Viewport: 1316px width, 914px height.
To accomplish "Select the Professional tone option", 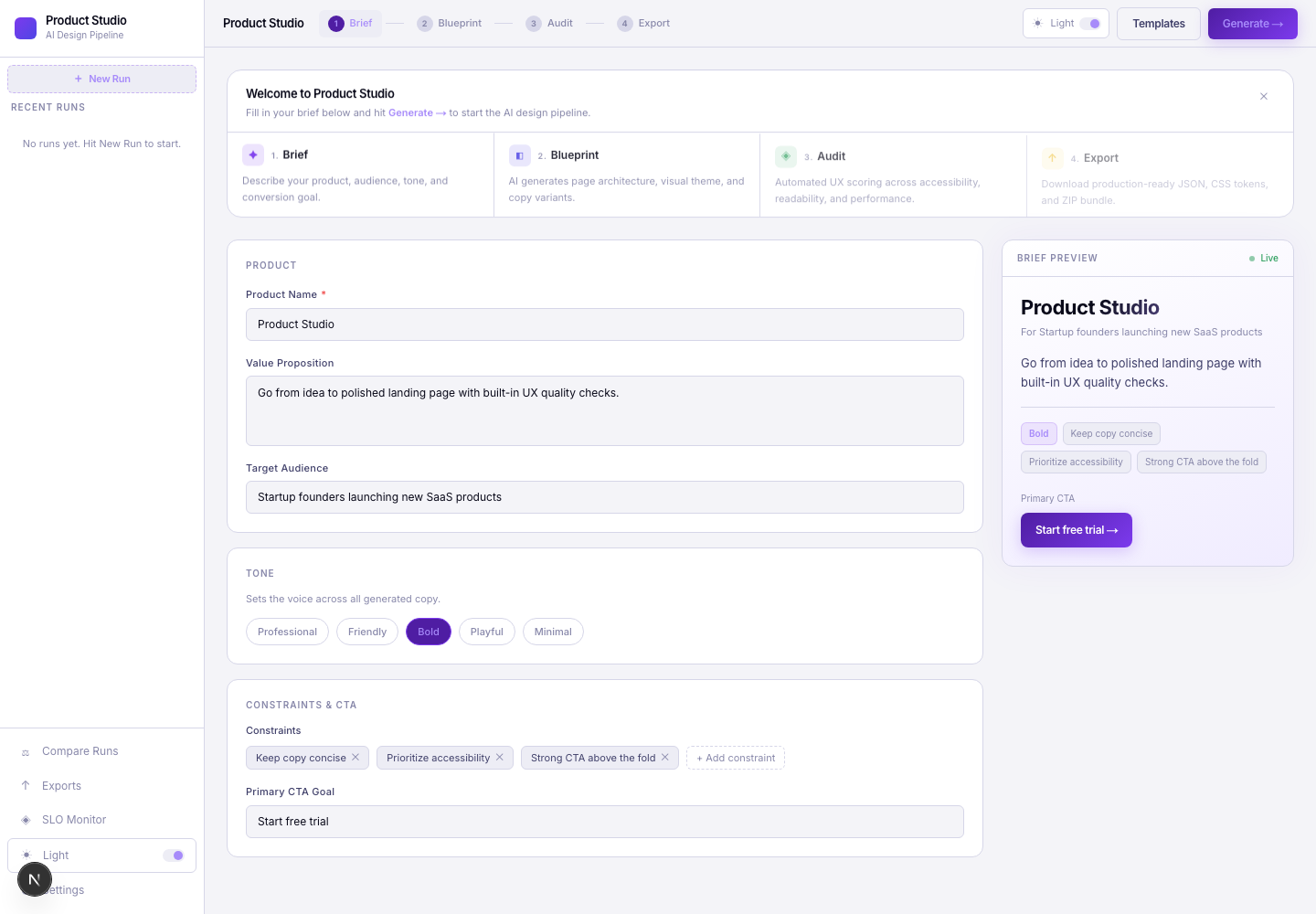I will click(287, 632).
